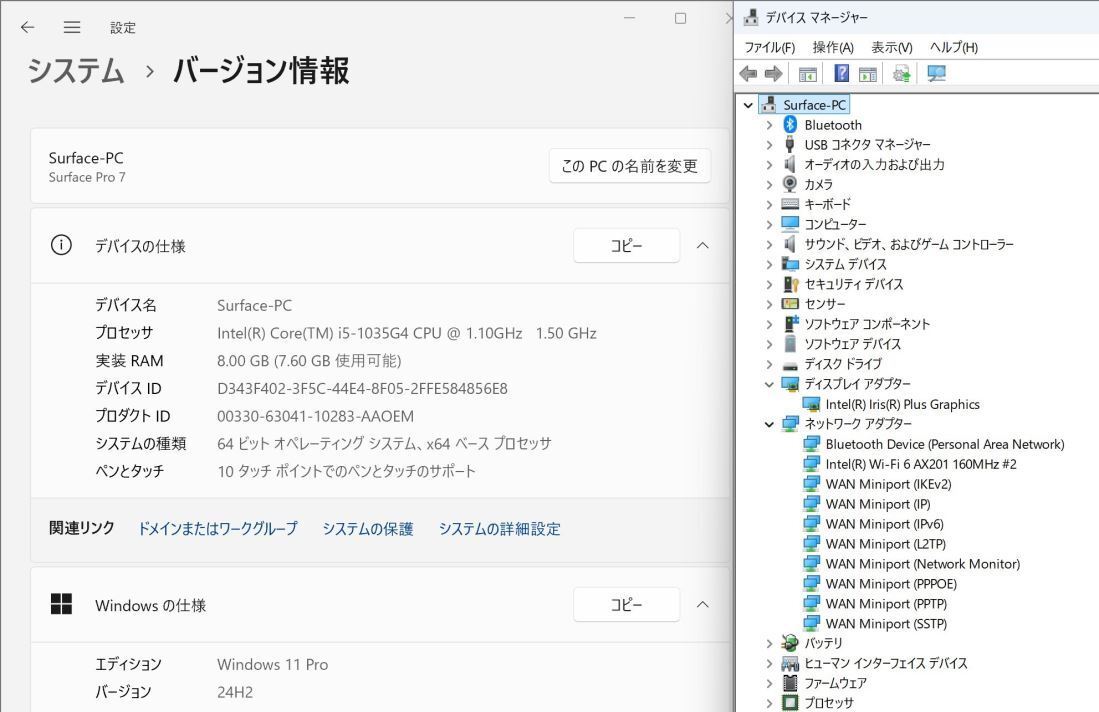
Task: Select WAN Miniport (PPPOE)
Action: (x=891, y=584)
